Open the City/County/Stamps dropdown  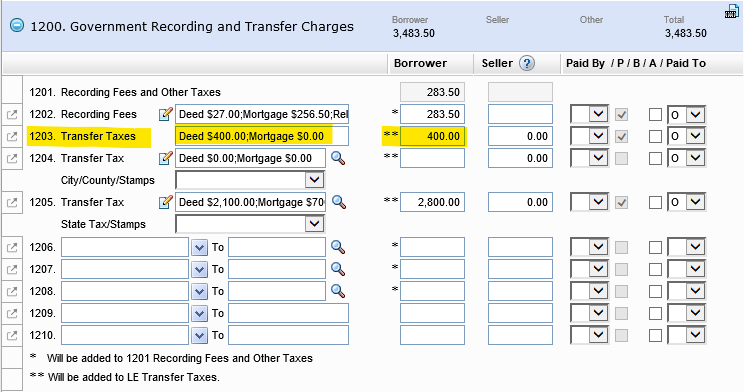(x=250, y=180)
